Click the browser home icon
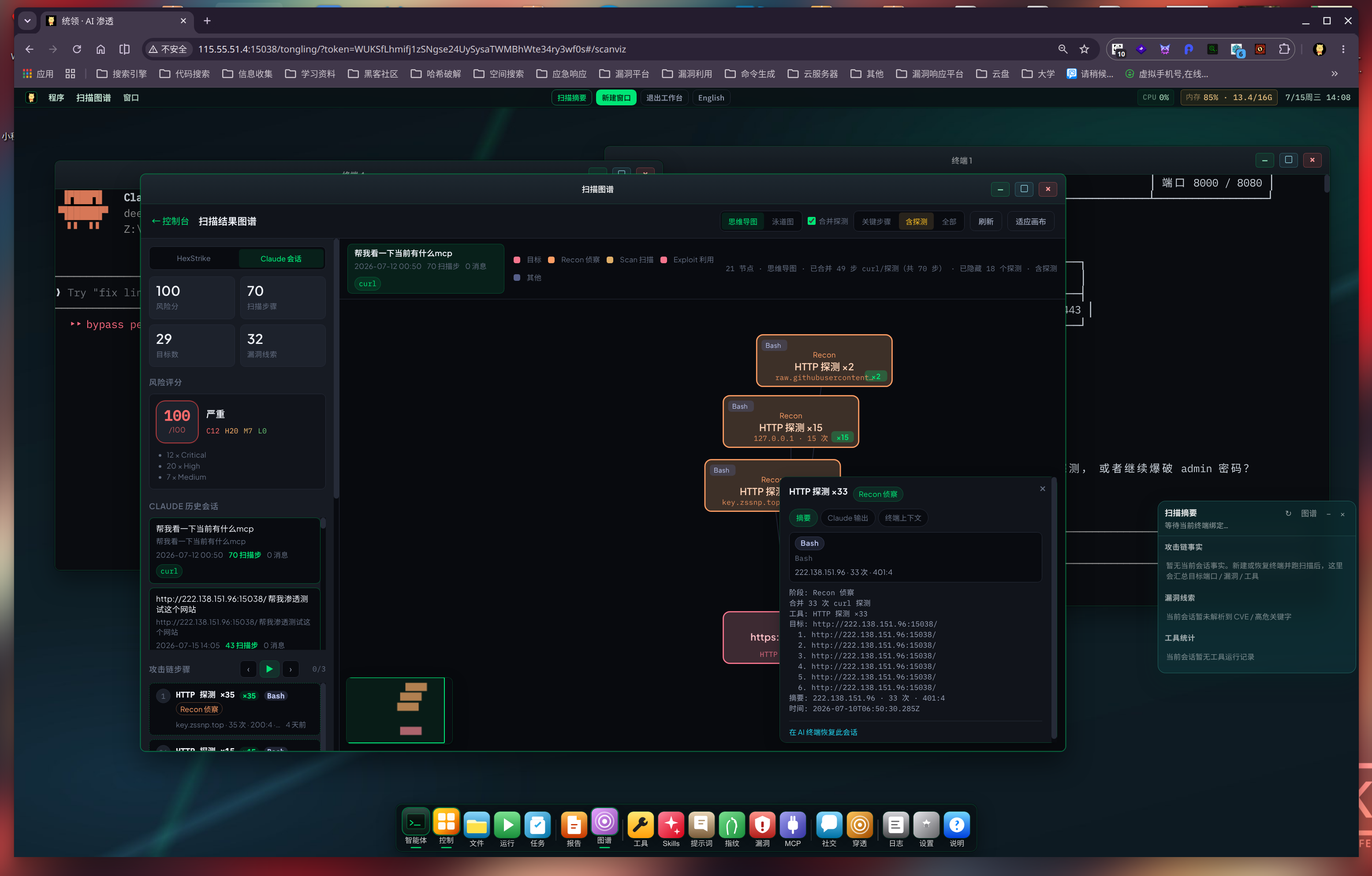The height and width of the screenshot is (876, 1372). [x=100, y=49]
